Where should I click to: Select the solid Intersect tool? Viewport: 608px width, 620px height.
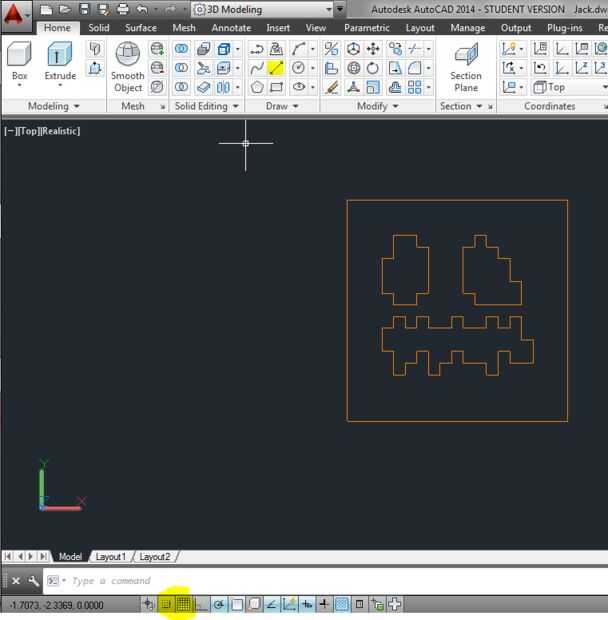[181, 87]
